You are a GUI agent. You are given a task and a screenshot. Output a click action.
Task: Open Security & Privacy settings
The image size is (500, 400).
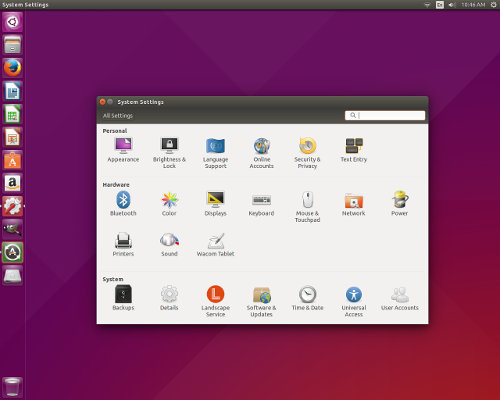(307, 153)
